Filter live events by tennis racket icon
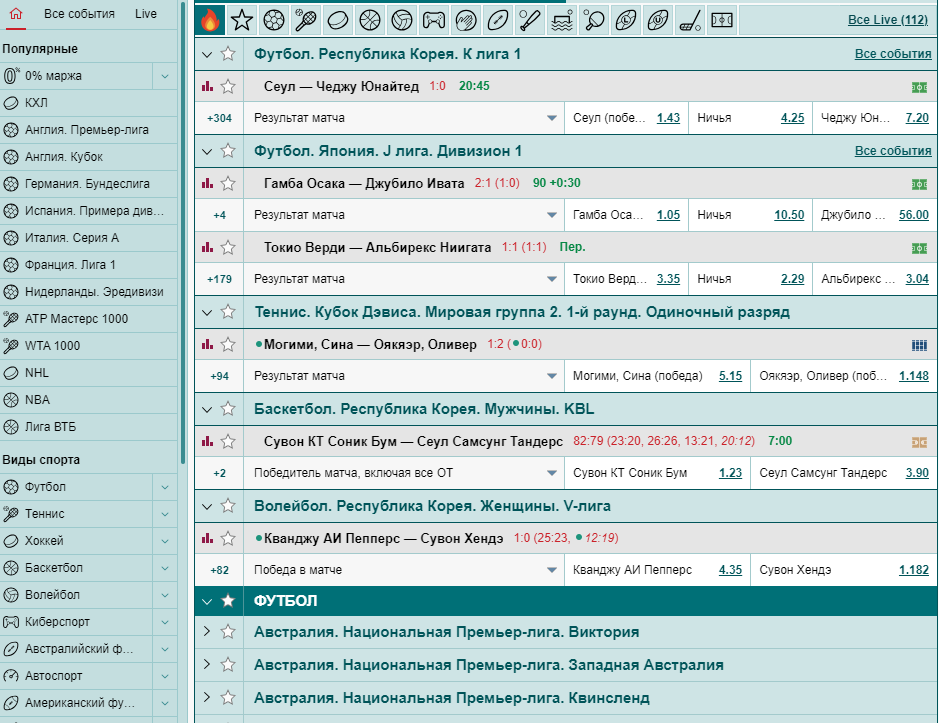This screenshot has height=723, width=939. point(306,20)
